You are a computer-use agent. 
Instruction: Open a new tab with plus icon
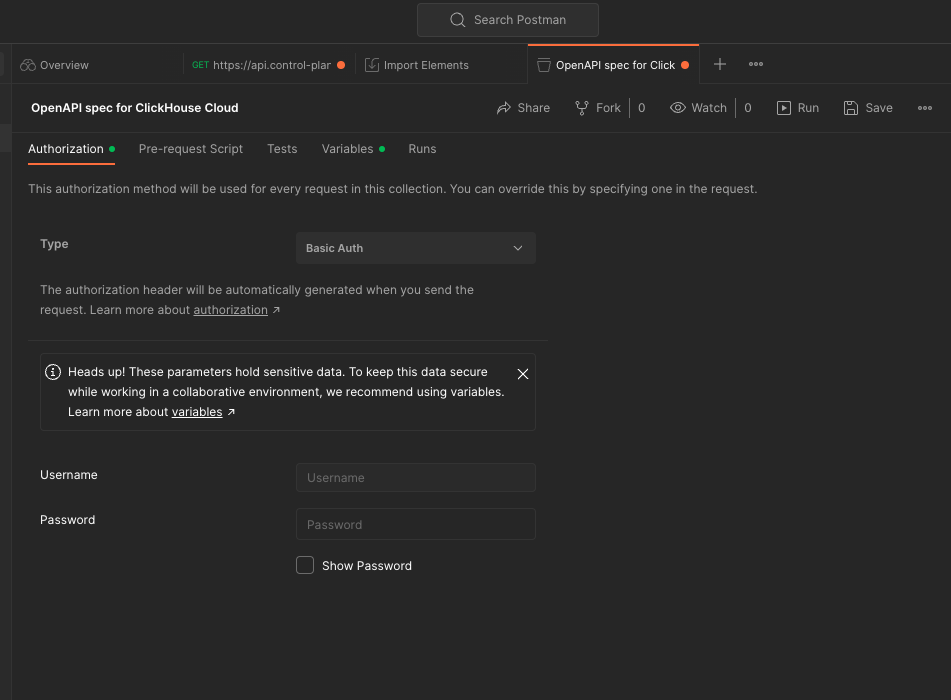click(x=720, y=65)
